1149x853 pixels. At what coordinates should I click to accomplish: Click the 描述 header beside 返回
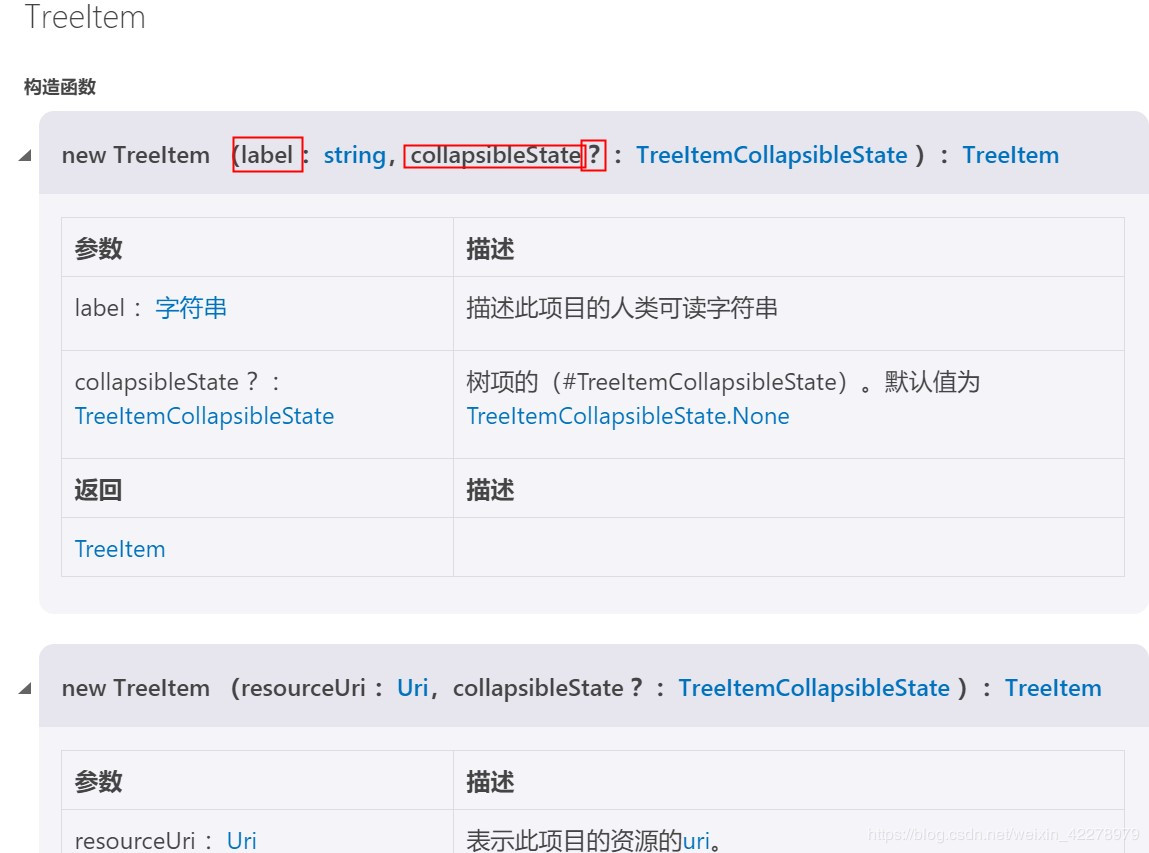tap(490, 490)
